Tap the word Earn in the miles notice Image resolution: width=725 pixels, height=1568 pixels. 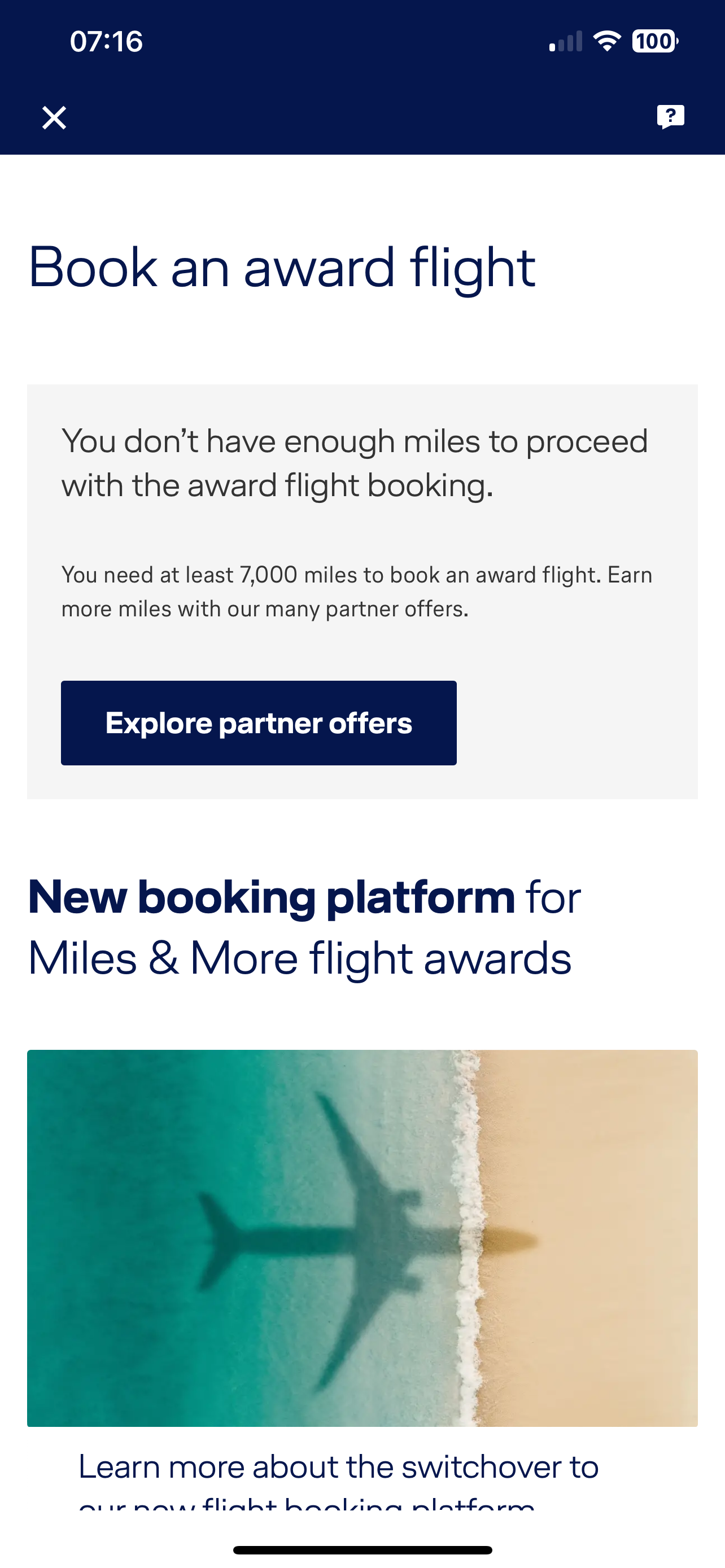[x=630, y=575]
